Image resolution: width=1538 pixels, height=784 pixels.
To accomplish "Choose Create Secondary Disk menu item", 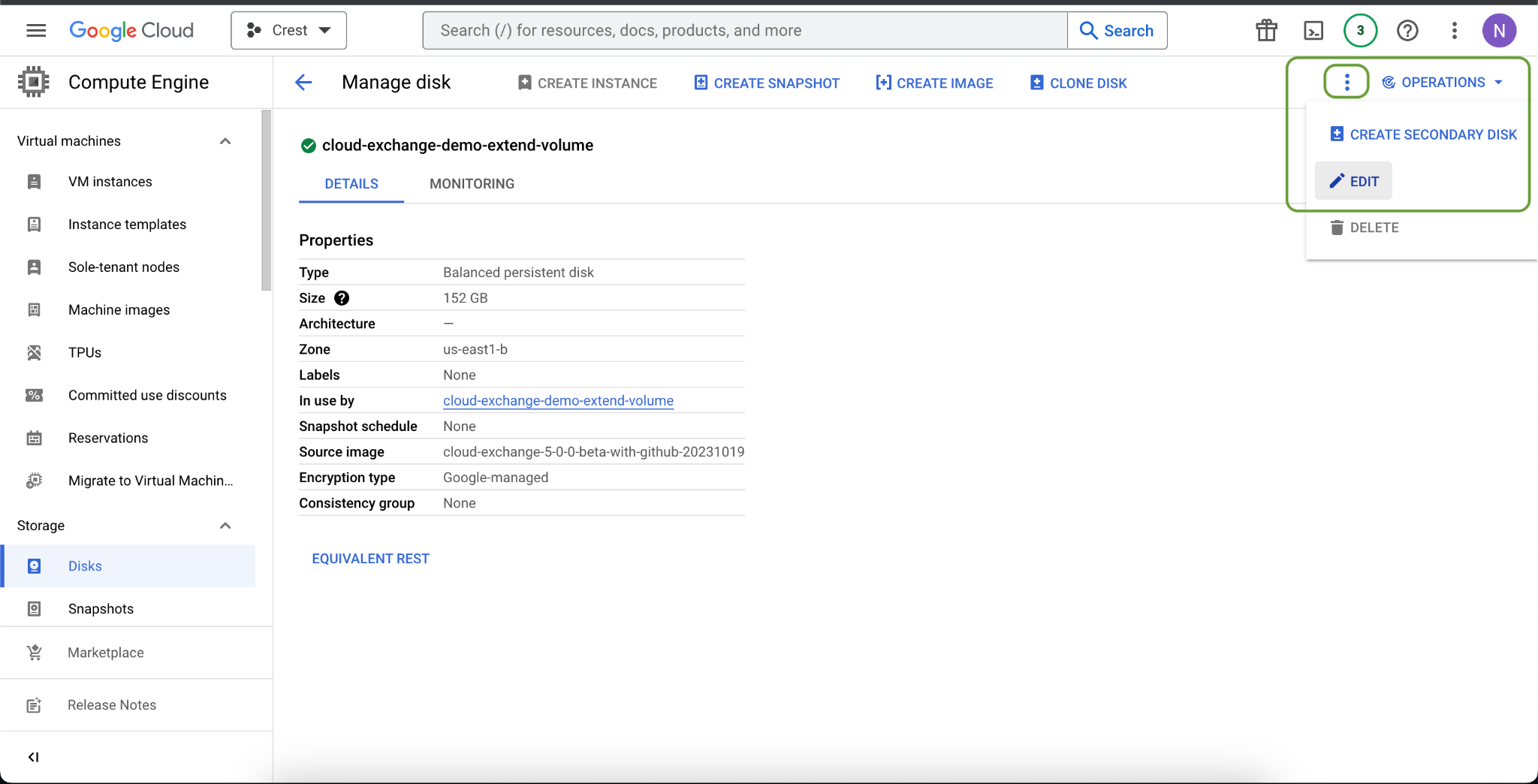I will (x=1423, y=134).
